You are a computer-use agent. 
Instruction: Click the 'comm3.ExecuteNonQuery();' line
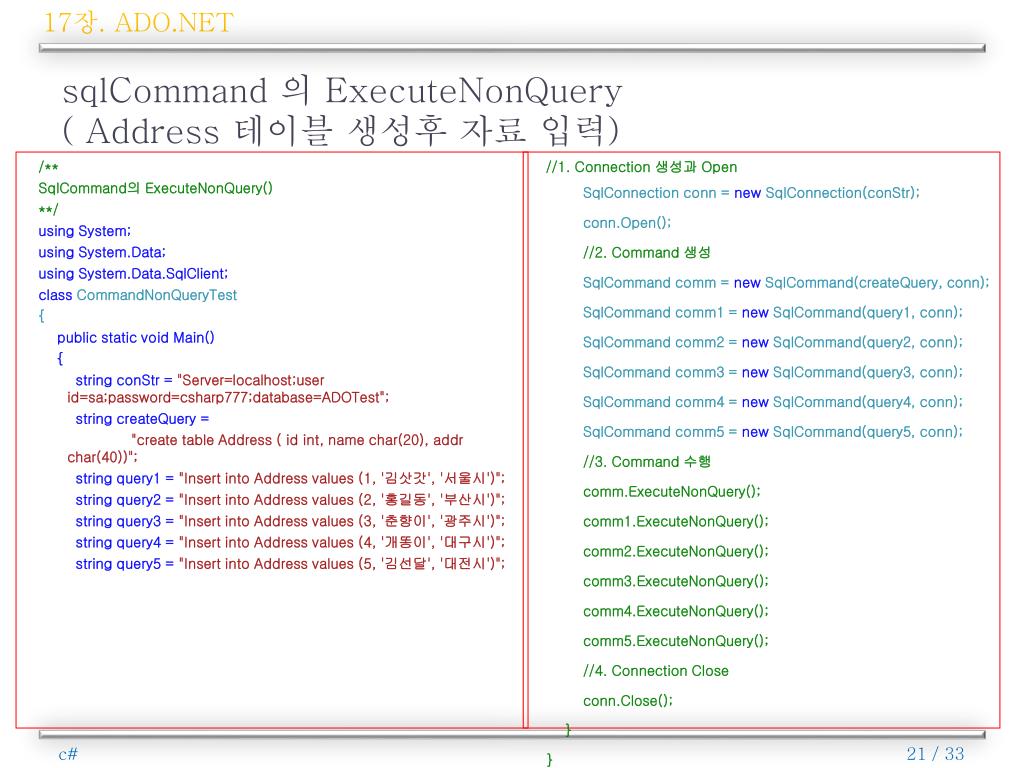(x=675, y=581)
